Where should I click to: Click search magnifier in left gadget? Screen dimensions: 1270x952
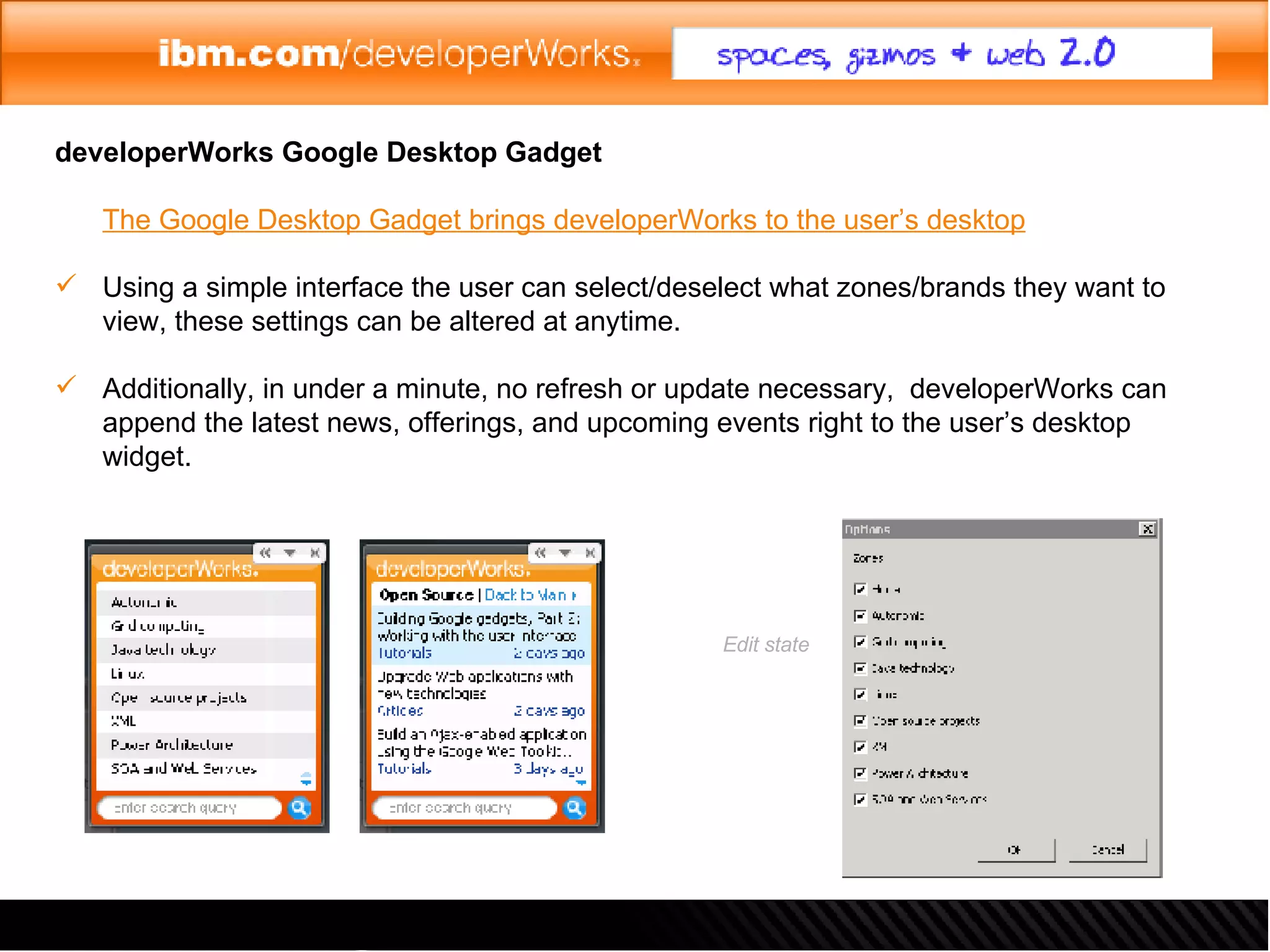coord(300,808)
